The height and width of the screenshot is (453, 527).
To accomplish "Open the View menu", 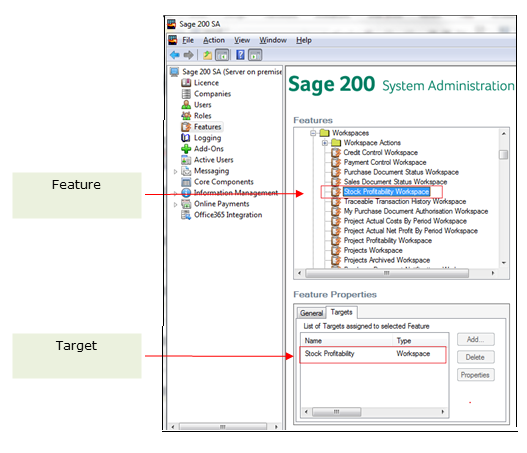I will [x=242, y=40].
